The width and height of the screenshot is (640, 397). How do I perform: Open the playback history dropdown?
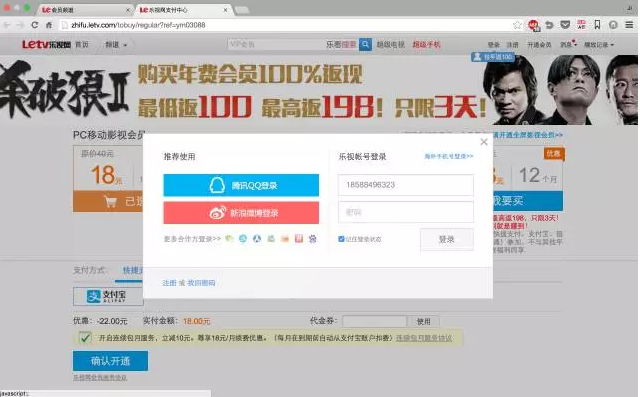[x=599, y=44]
